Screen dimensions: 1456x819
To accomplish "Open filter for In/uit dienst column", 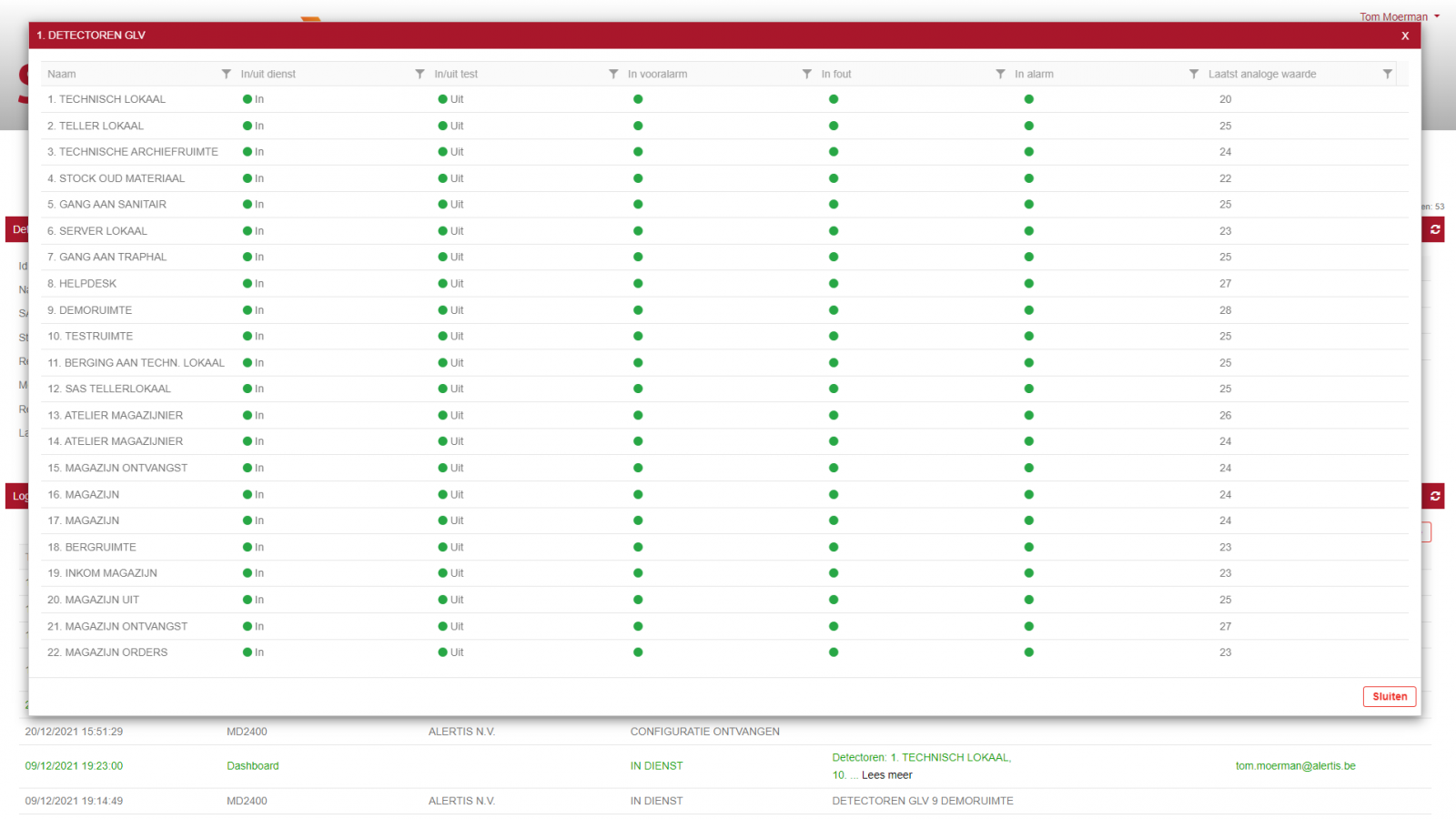I will tap(420, 74).
